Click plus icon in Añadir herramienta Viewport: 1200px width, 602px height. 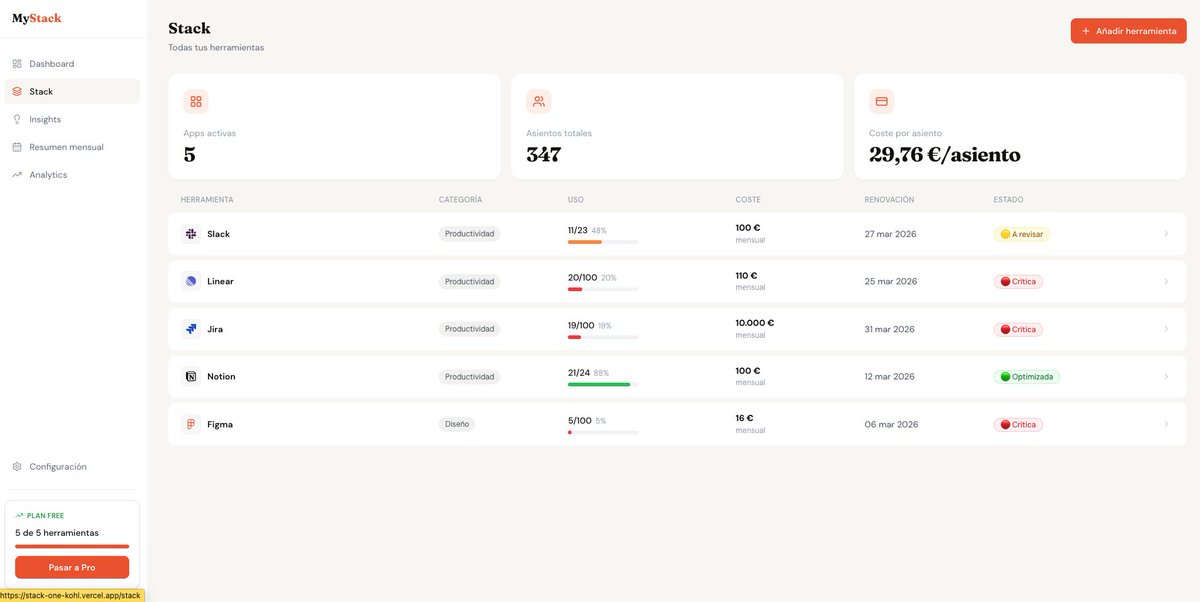[x=1086, y=31]
